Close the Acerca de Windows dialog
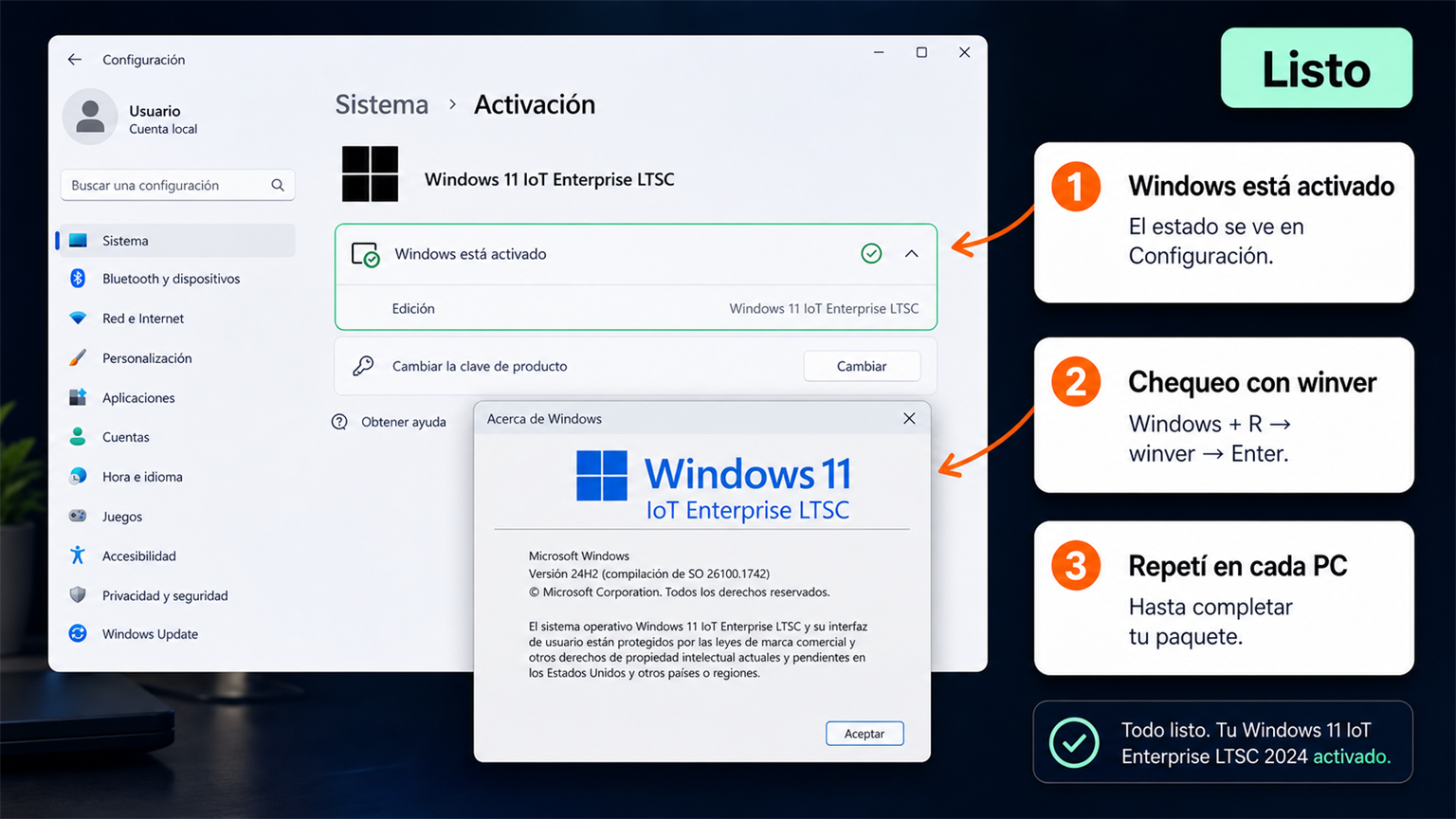 point(909,419)
